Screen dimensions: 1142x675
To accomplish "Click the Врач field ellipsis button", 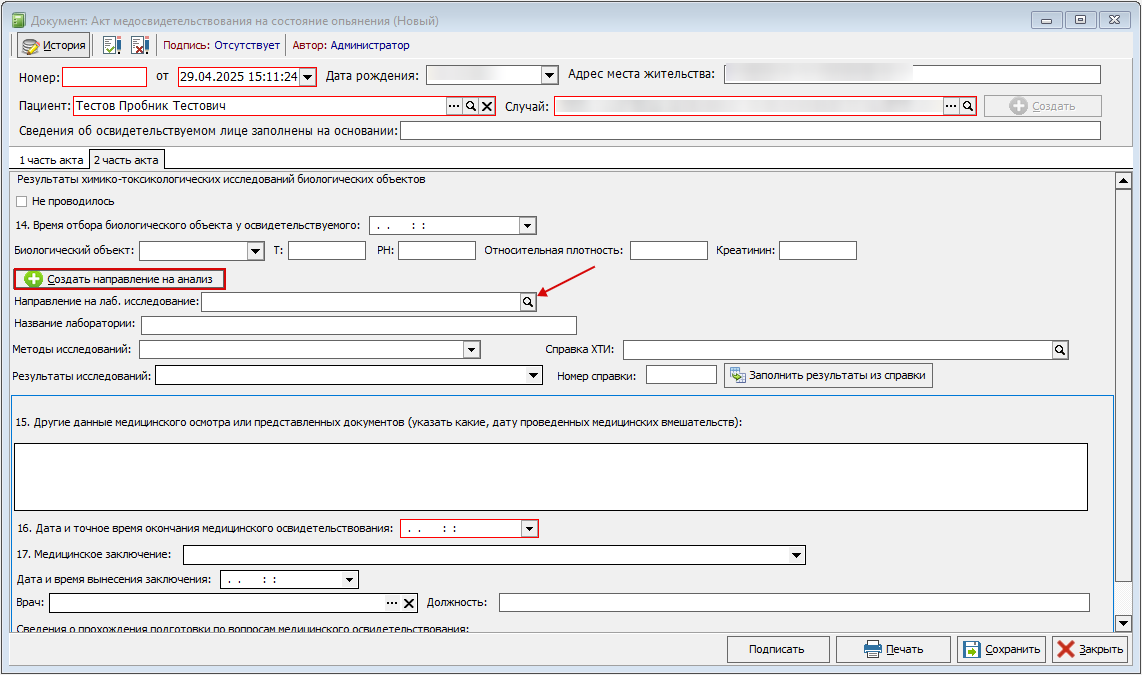I will point(392,603).
